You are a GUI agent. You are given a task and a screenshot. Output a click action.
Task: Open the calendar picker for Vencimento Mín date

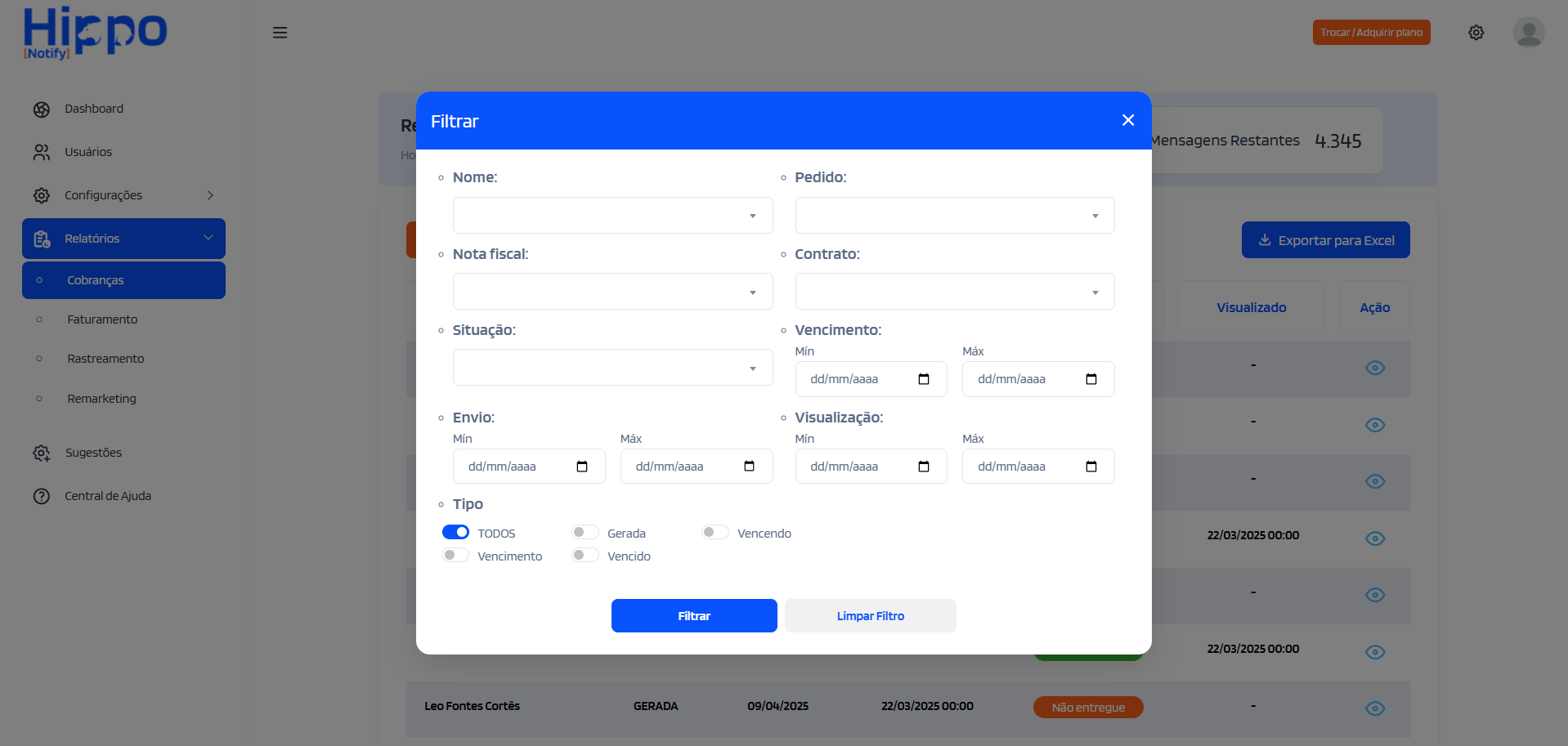click(924, 378)
